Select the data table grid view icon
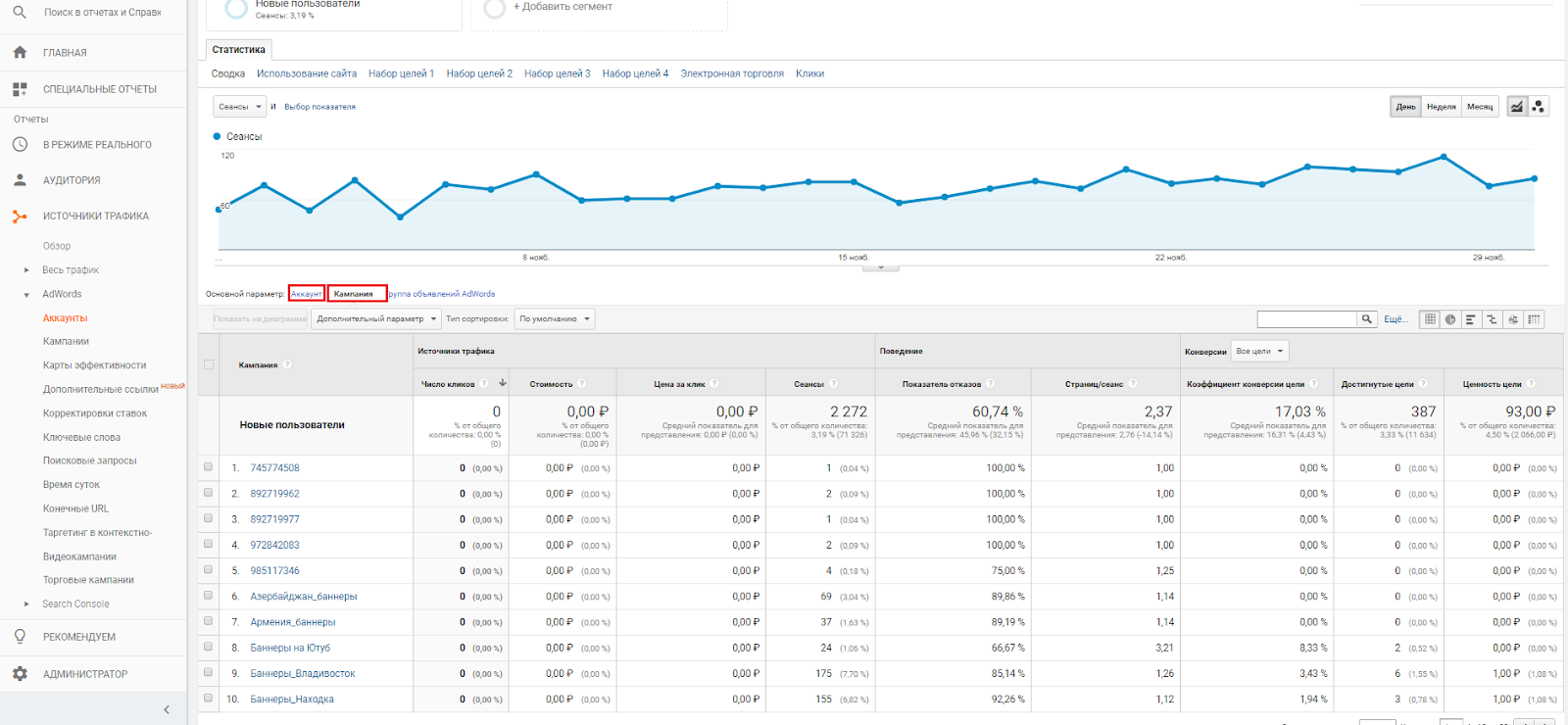Viewport: 1568px width, 725px height. (1430, 319)
